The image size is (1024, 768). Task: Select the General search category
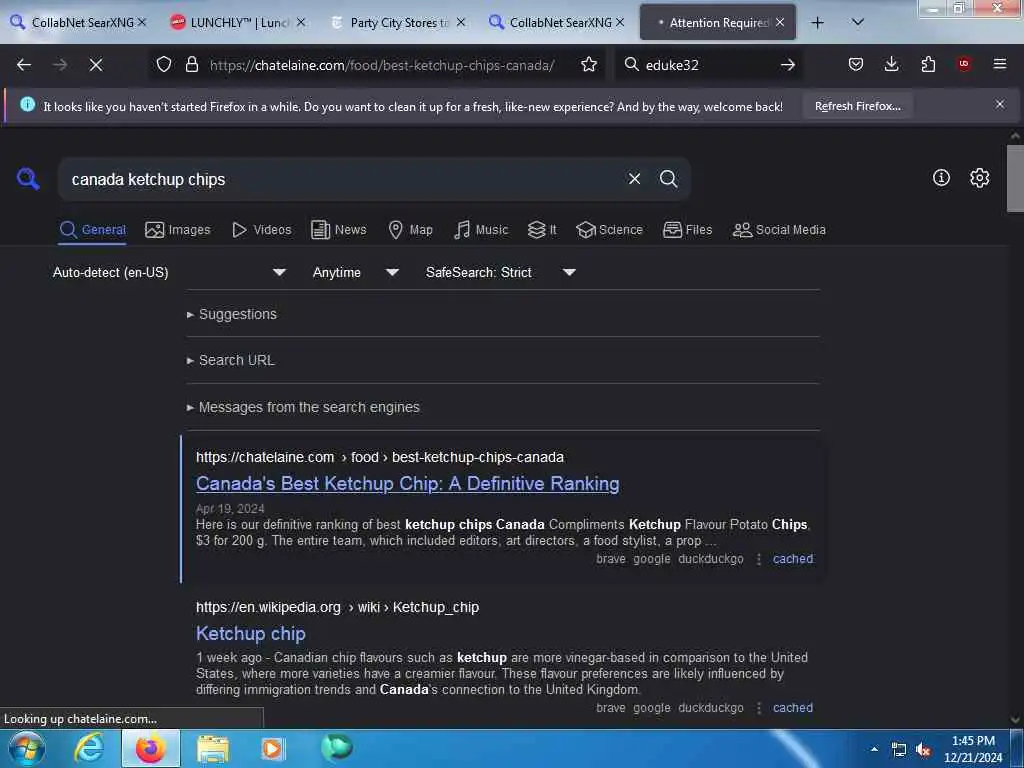(x=92, y=230)
